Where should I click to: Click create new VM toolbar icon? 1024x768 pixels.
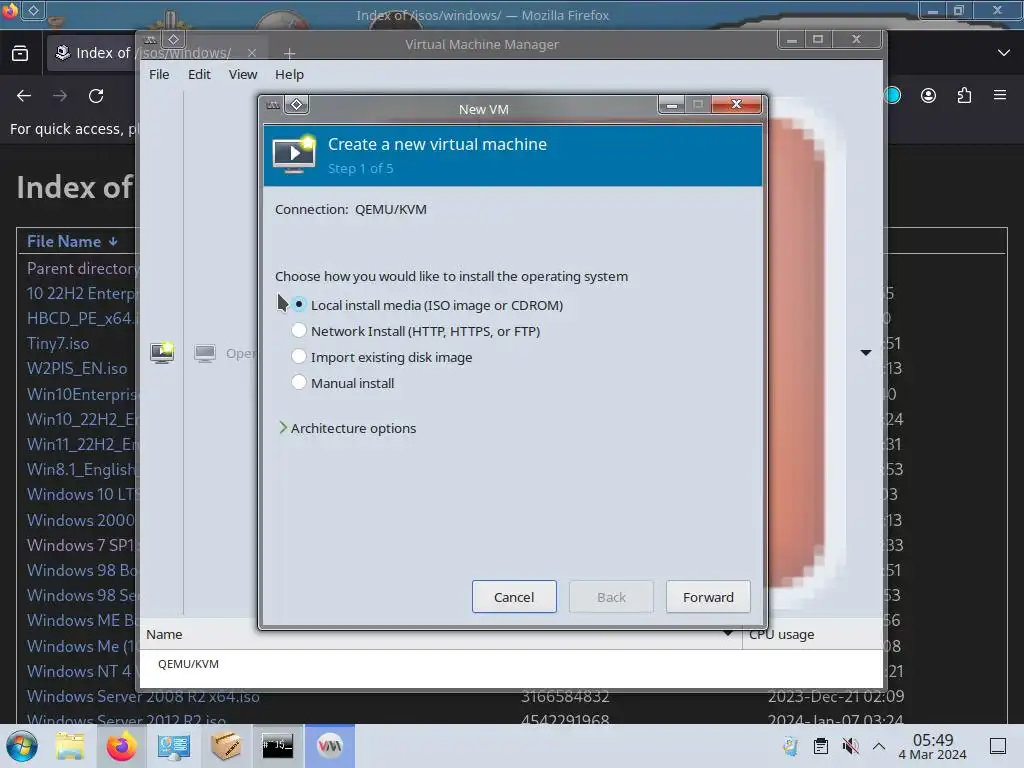click(162, 353)
